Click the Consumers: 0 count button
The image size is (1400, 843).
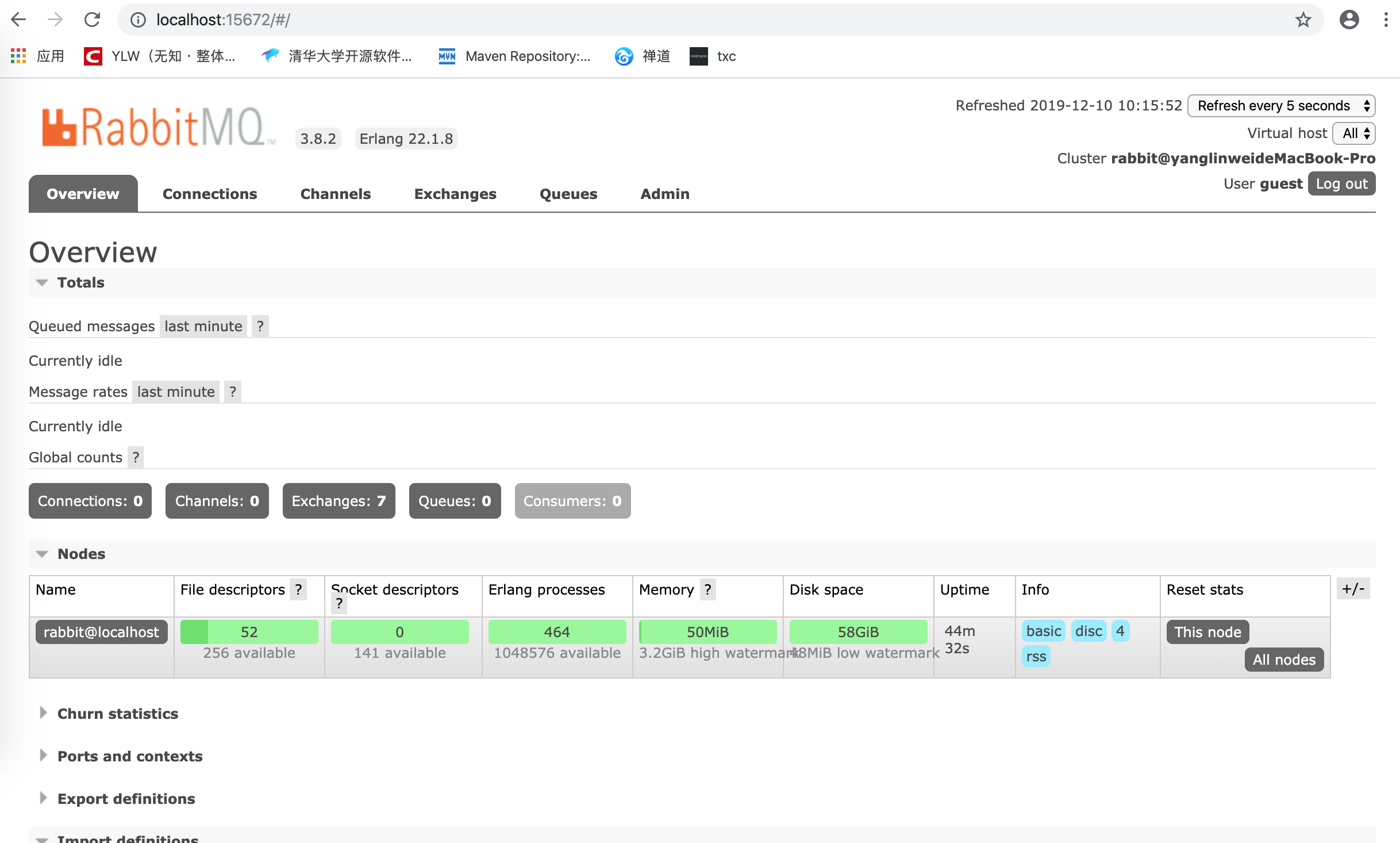(x=573, y=501)
